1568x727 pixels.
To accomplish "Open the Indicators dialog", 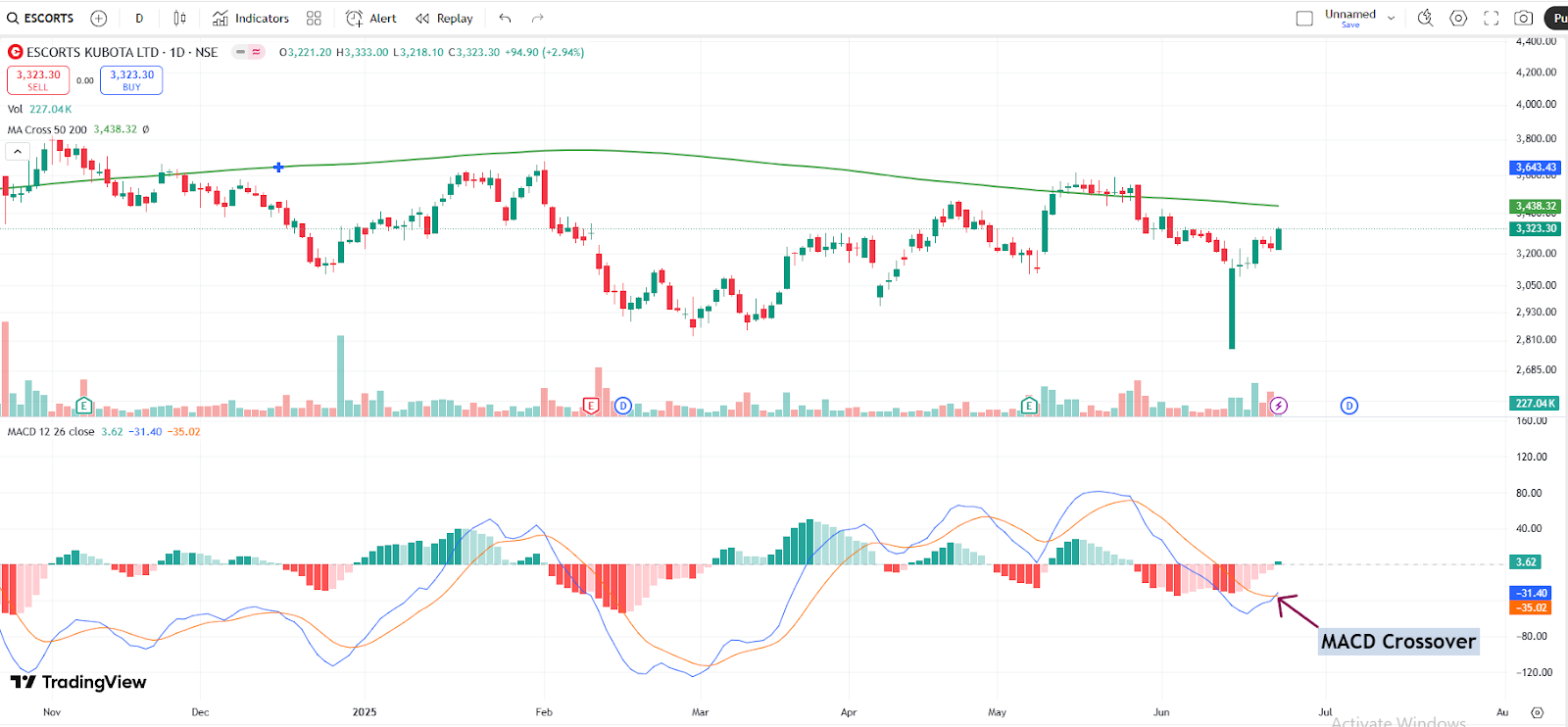I will coord(251,18).
